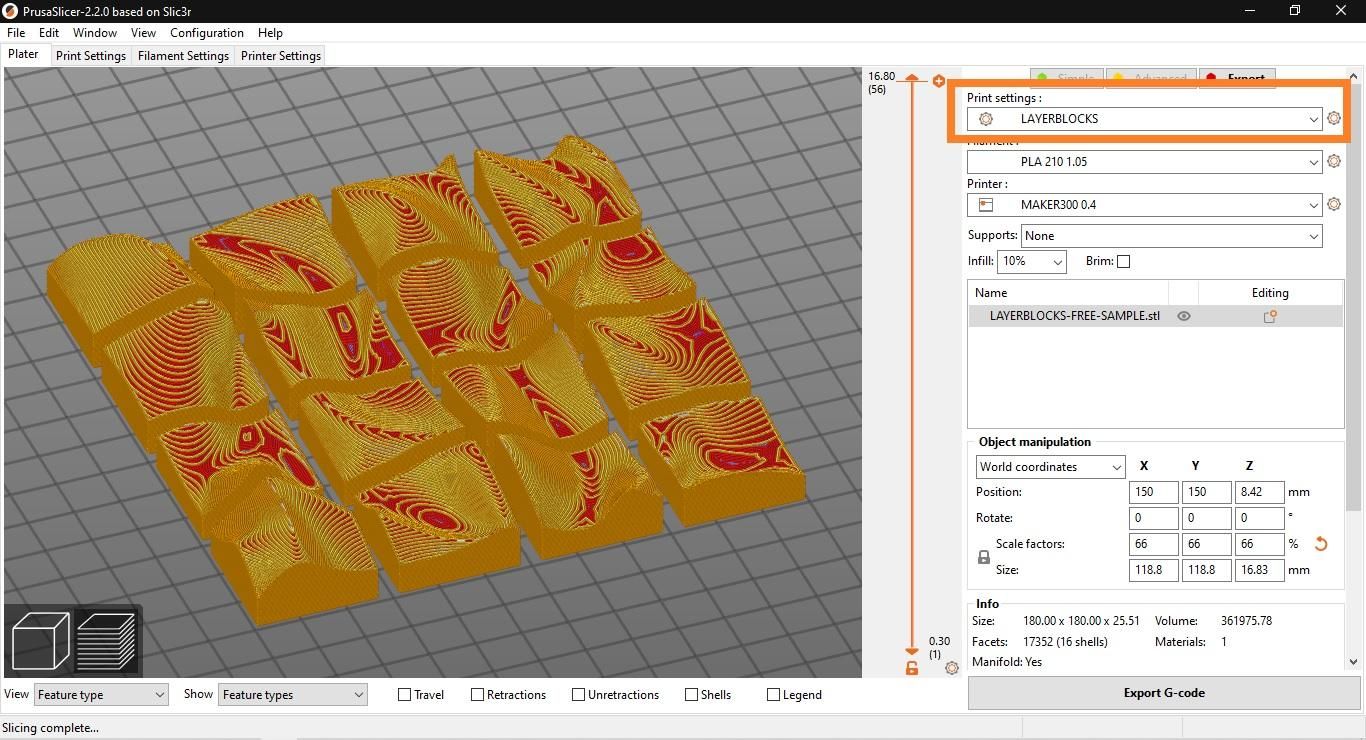Open the World coordinates dropdown

click(1049, 466)
